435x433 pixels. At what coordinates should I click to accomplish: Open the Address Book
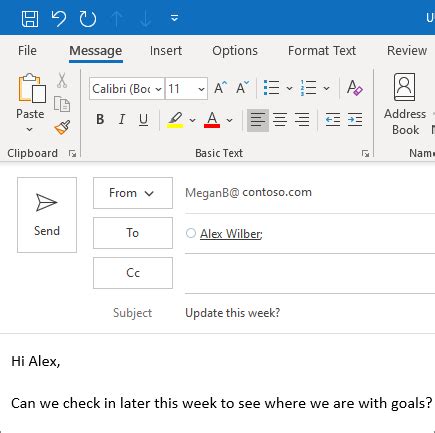(x=405, y=104)
